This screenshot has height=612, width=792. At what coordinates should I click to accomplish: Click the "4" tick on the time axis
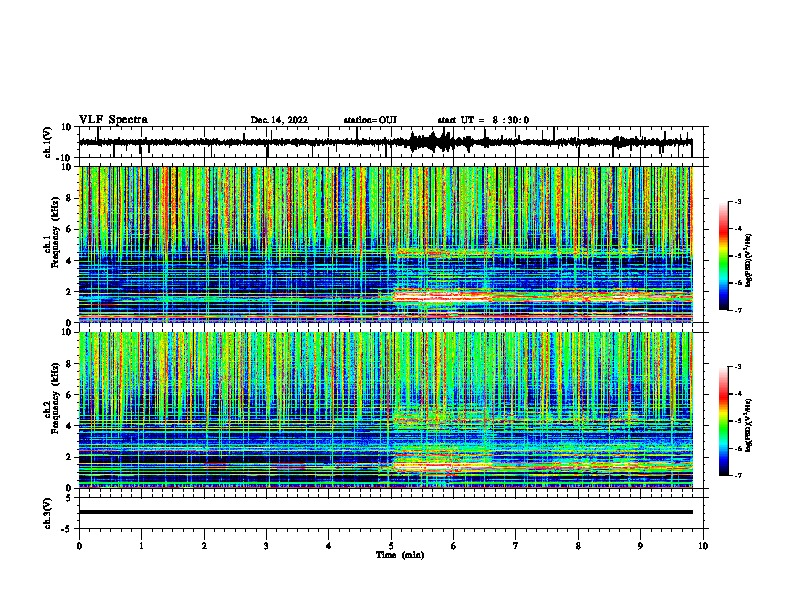329,546
